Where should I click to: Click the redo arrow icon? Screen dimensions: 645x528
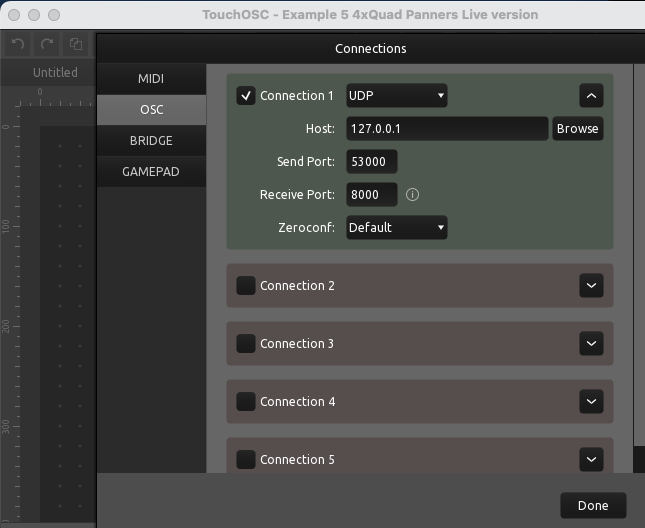coord(47,45)
